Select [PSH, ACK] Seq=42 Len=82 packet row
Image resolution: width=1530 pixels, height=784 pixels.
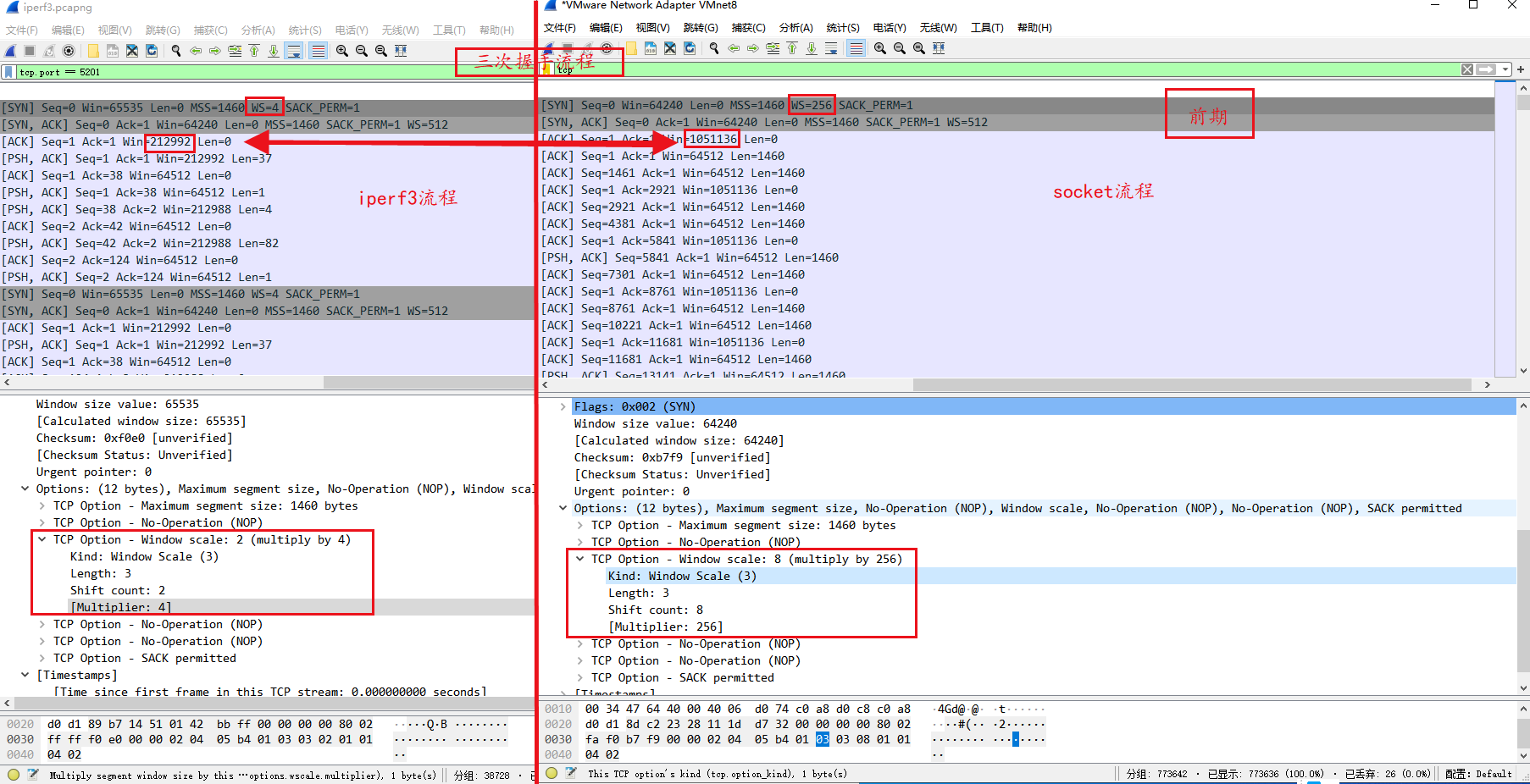pyautogui.click(x=267, y=243)
